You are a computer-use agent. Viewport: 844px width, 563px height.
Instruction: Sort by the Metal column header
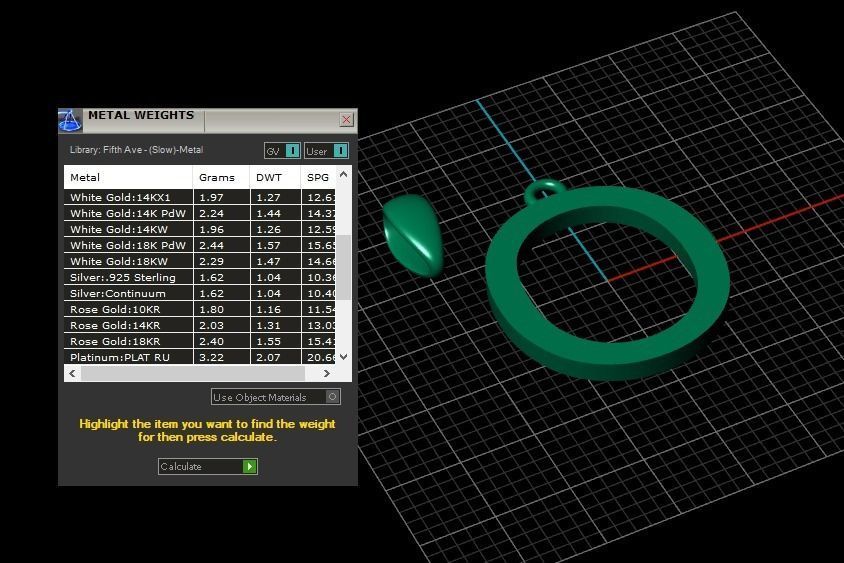[x=128, y=177]
